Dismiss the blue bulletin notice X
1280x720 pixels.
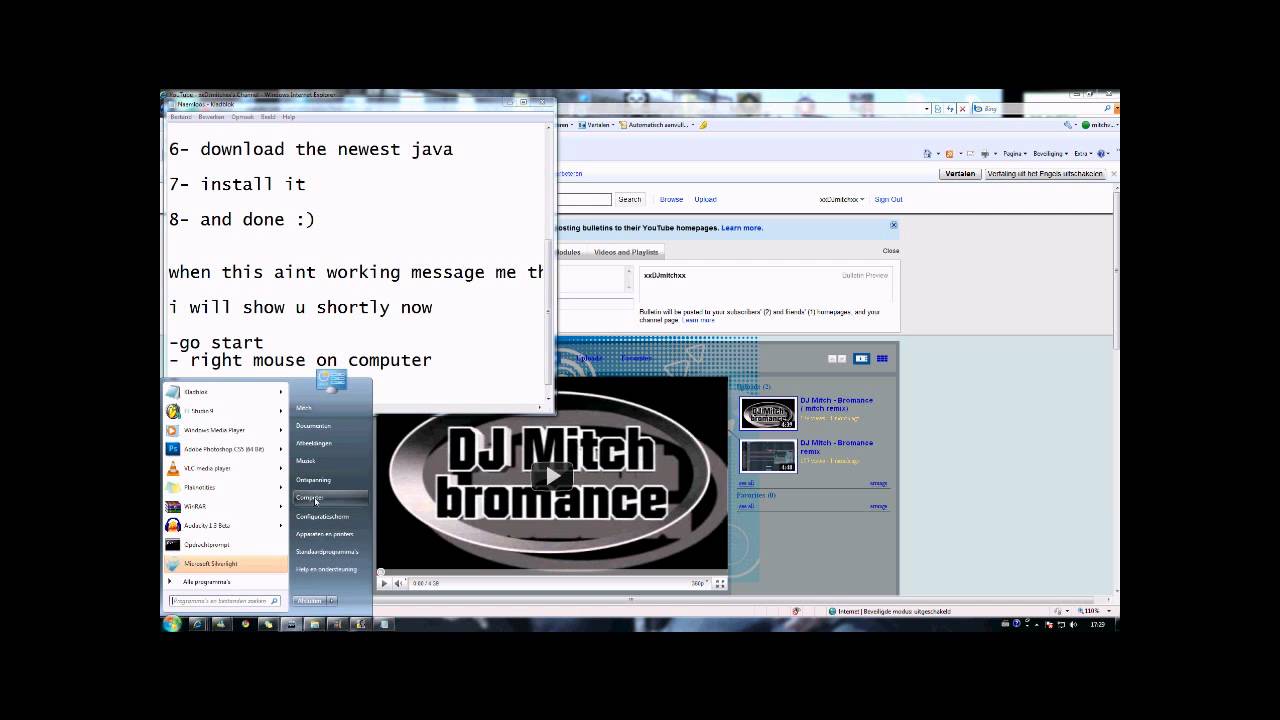click(x=894, y=225)
